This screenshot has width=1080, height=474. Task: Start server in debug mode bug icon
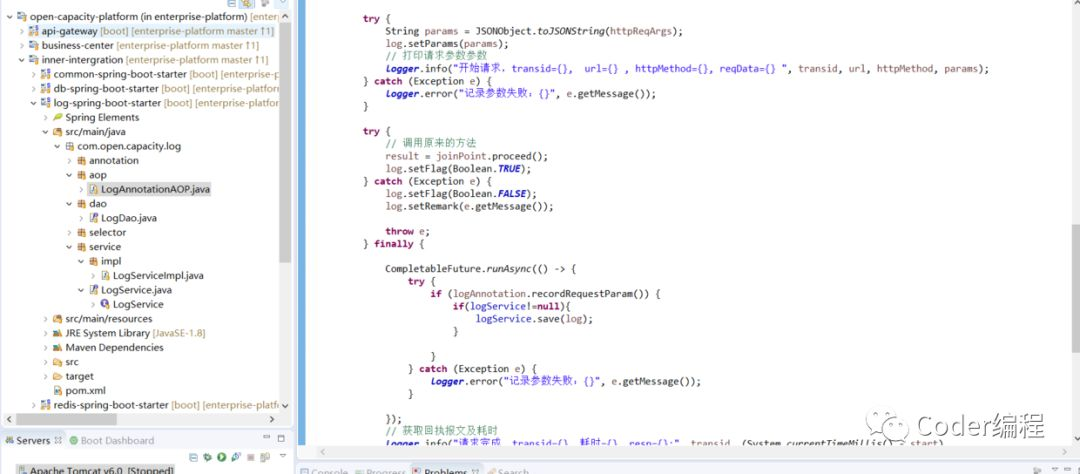[x=208, y=457]
